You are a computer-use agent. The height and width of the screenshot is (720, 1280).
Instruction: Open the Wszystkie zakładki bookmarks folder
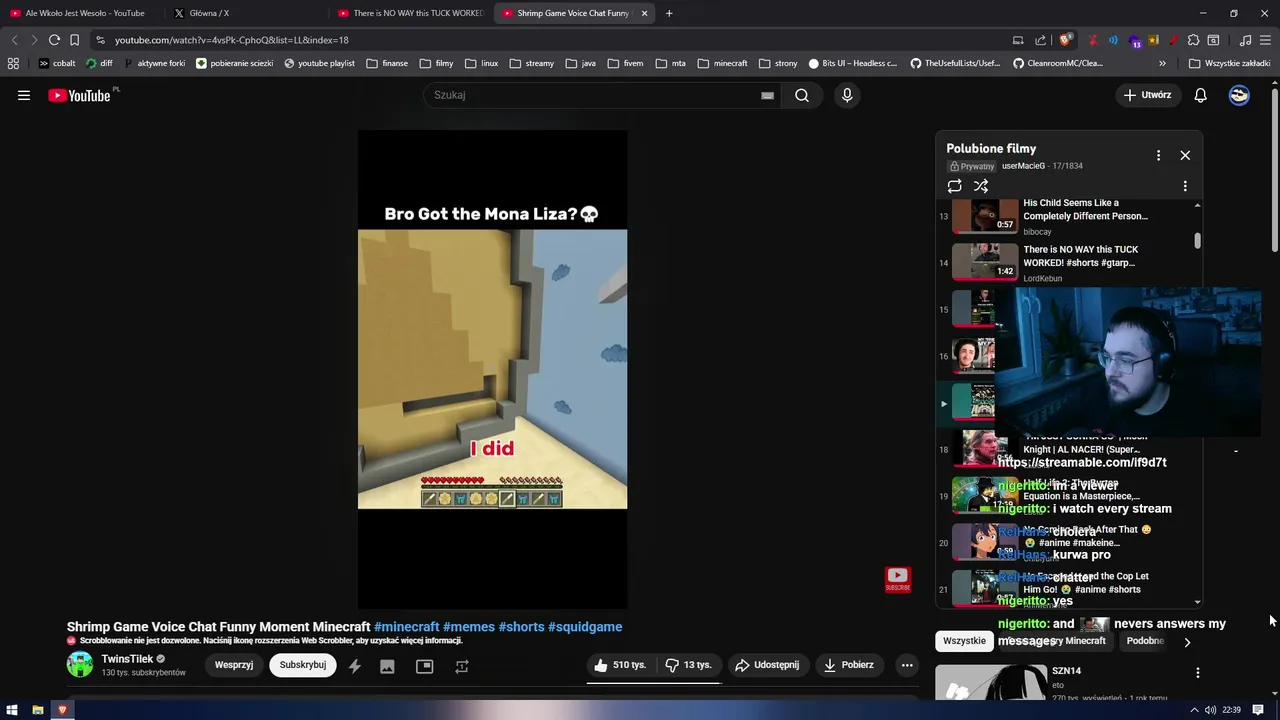click(1229, 63)
